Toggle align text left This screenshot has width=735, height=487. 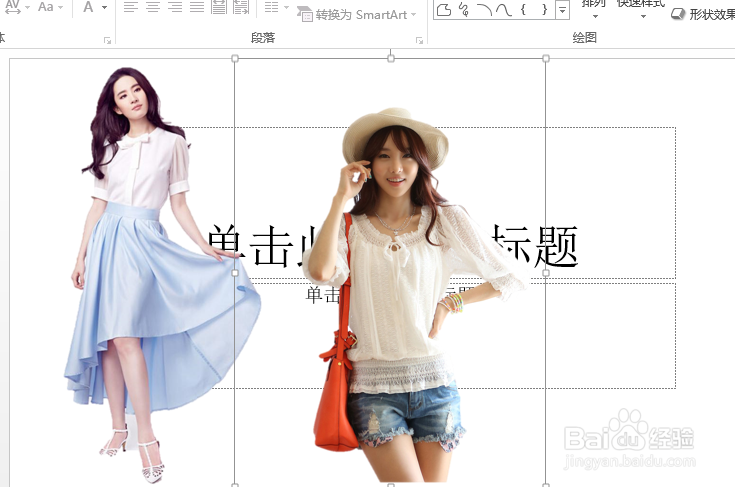(131, 7)
